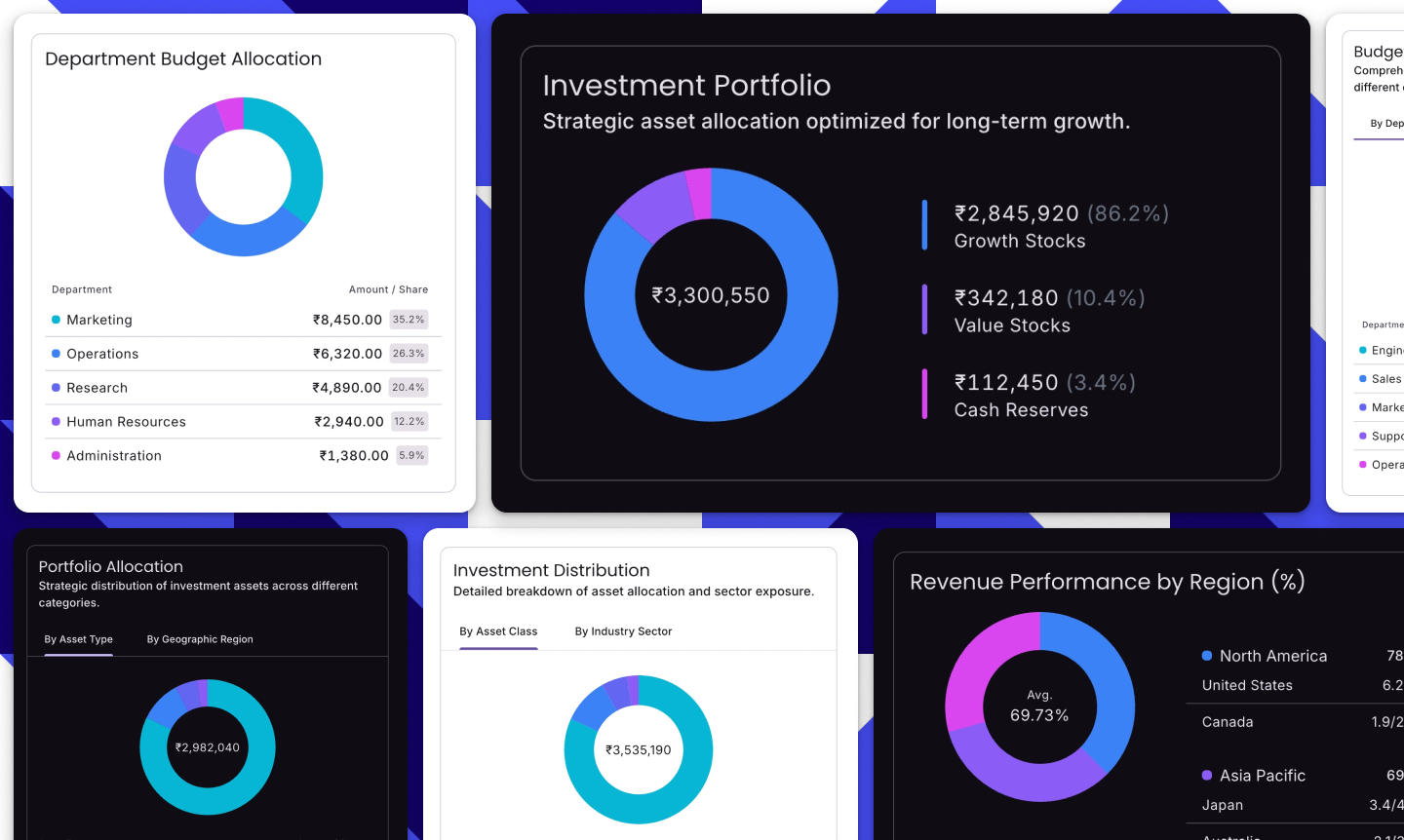
Task: Click the ₹2,982,040 center of Portfolio Allocation chart
Action: pos(208,747)
